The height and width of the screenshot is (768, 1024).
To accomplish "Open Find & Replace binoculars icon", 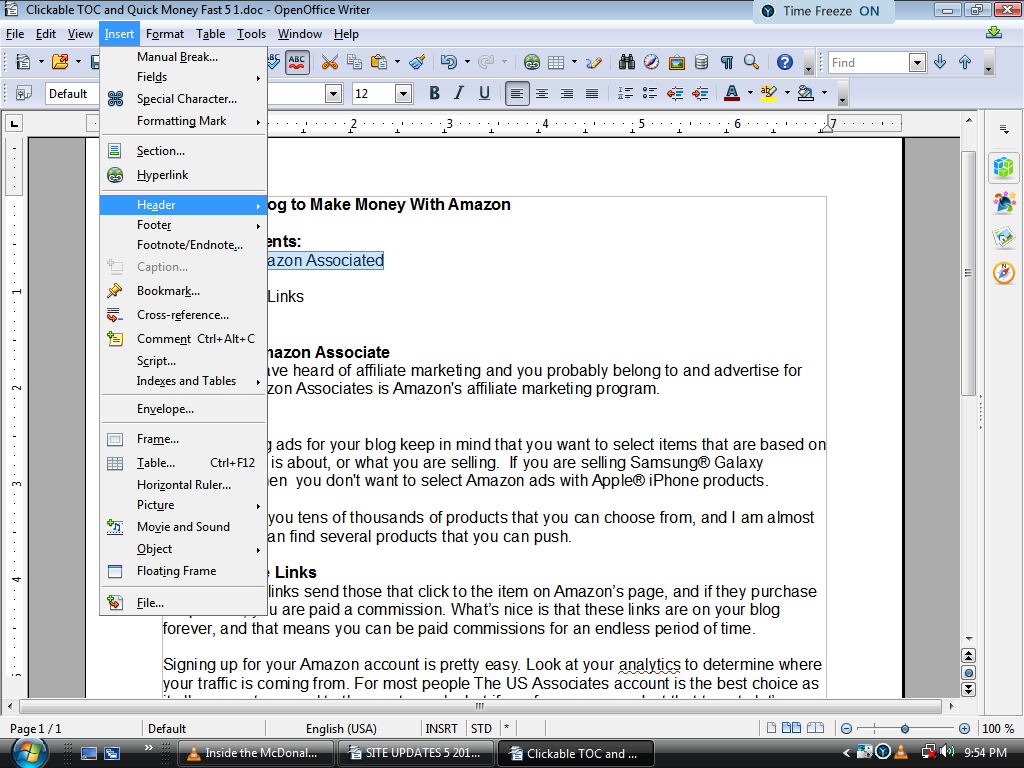I will point(627,62).
